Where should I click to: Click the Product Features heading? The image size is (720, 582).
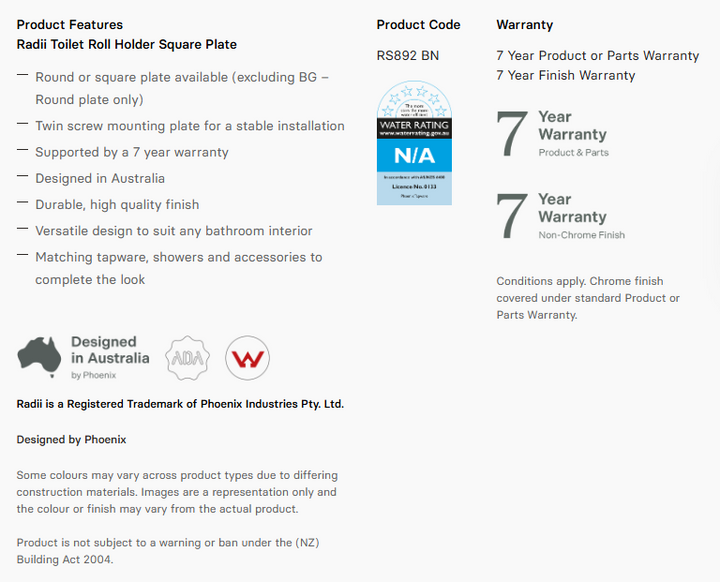[70, 24]
